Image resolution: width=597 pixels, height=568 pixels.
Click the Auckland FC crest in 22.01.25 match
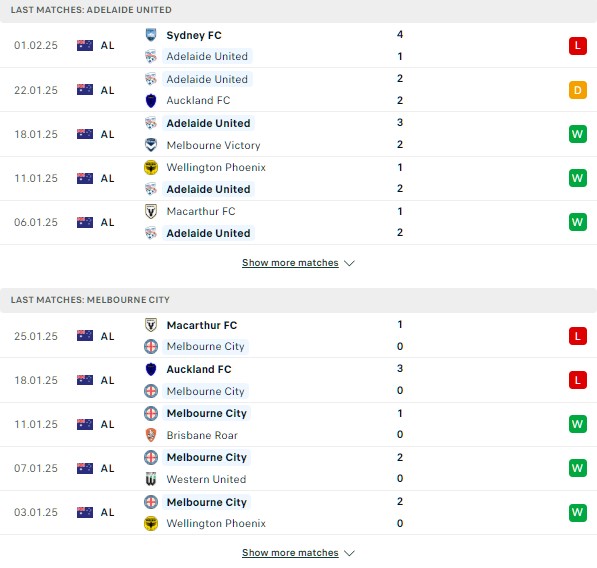tap(151, 101)
